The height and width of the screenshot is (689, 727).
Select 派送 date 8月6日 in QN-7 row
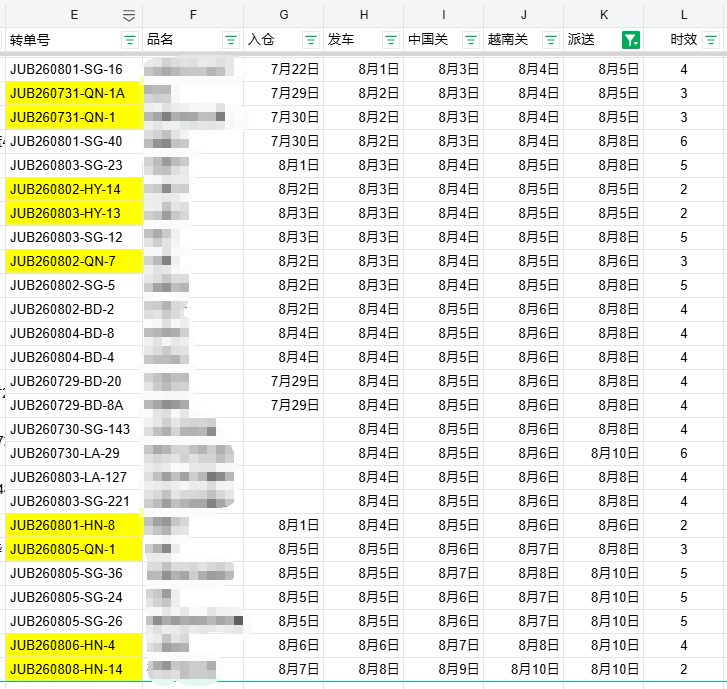pos(604,262)
